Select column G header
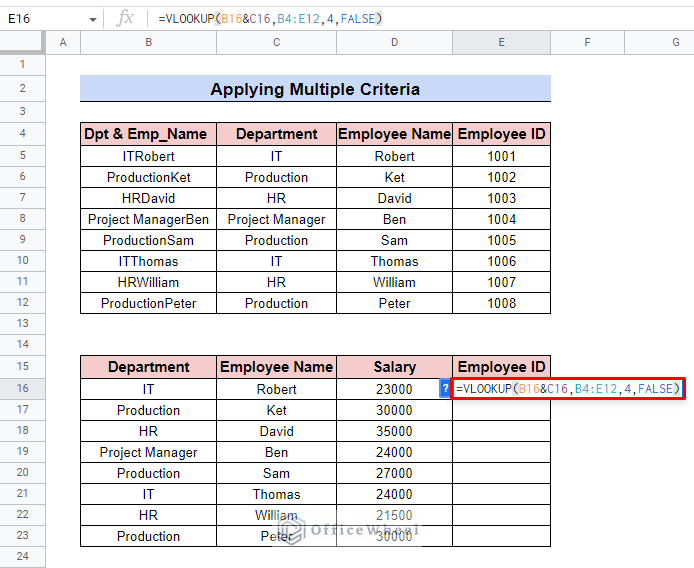Image resolution: width=694 pixels, height=568 pixels. tap(659, 43)
